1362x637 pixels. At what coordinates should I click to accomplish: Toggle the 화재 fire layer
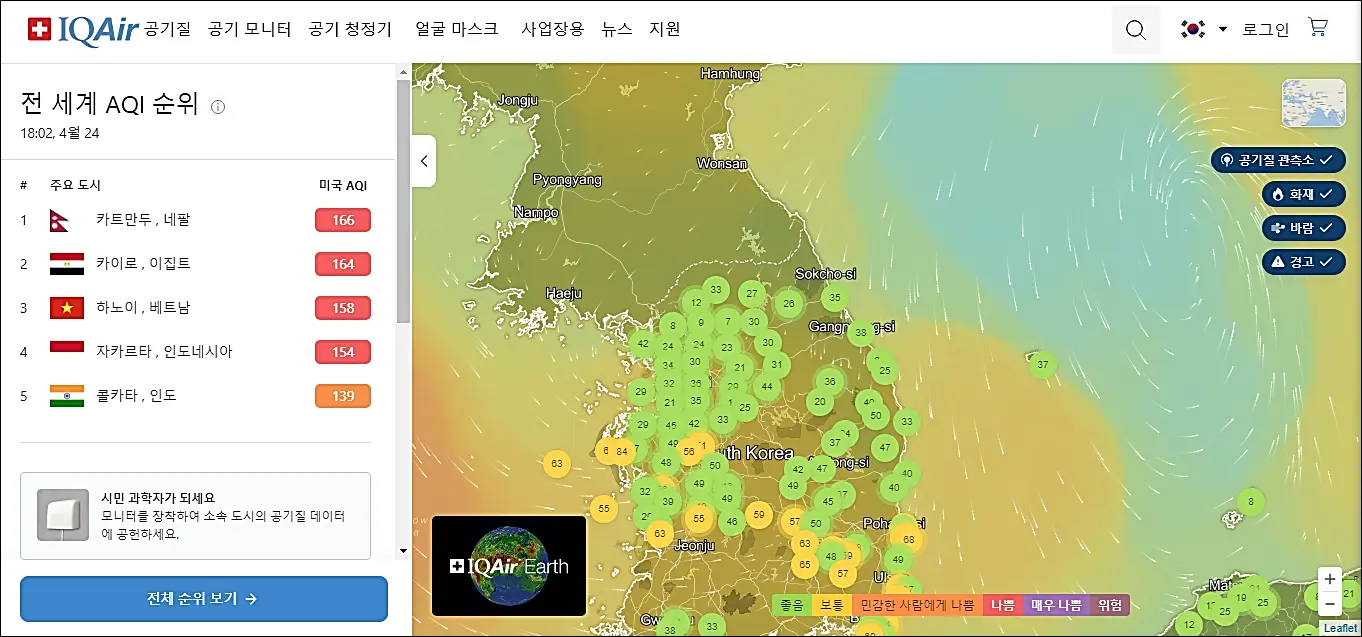(1303, 194)
